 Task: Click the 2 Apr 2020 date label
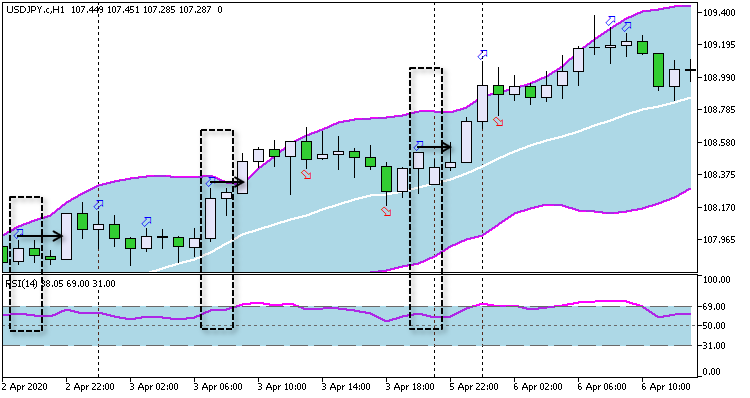[24, 387]
